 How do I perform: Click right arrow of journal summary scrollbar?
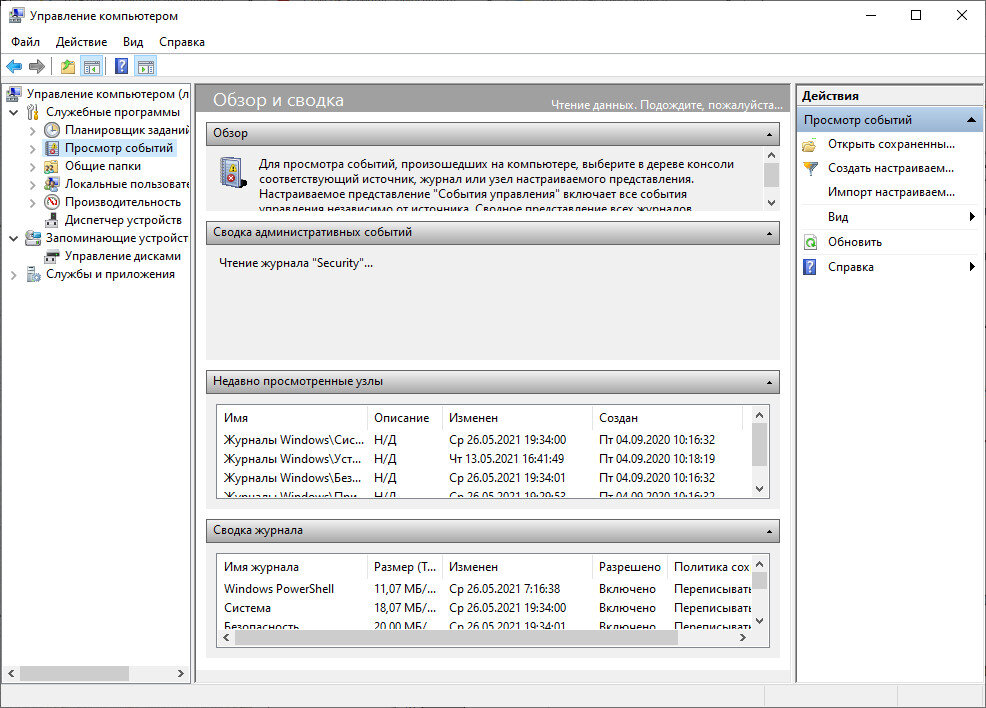pyautogui.click(x=743, y=638)
